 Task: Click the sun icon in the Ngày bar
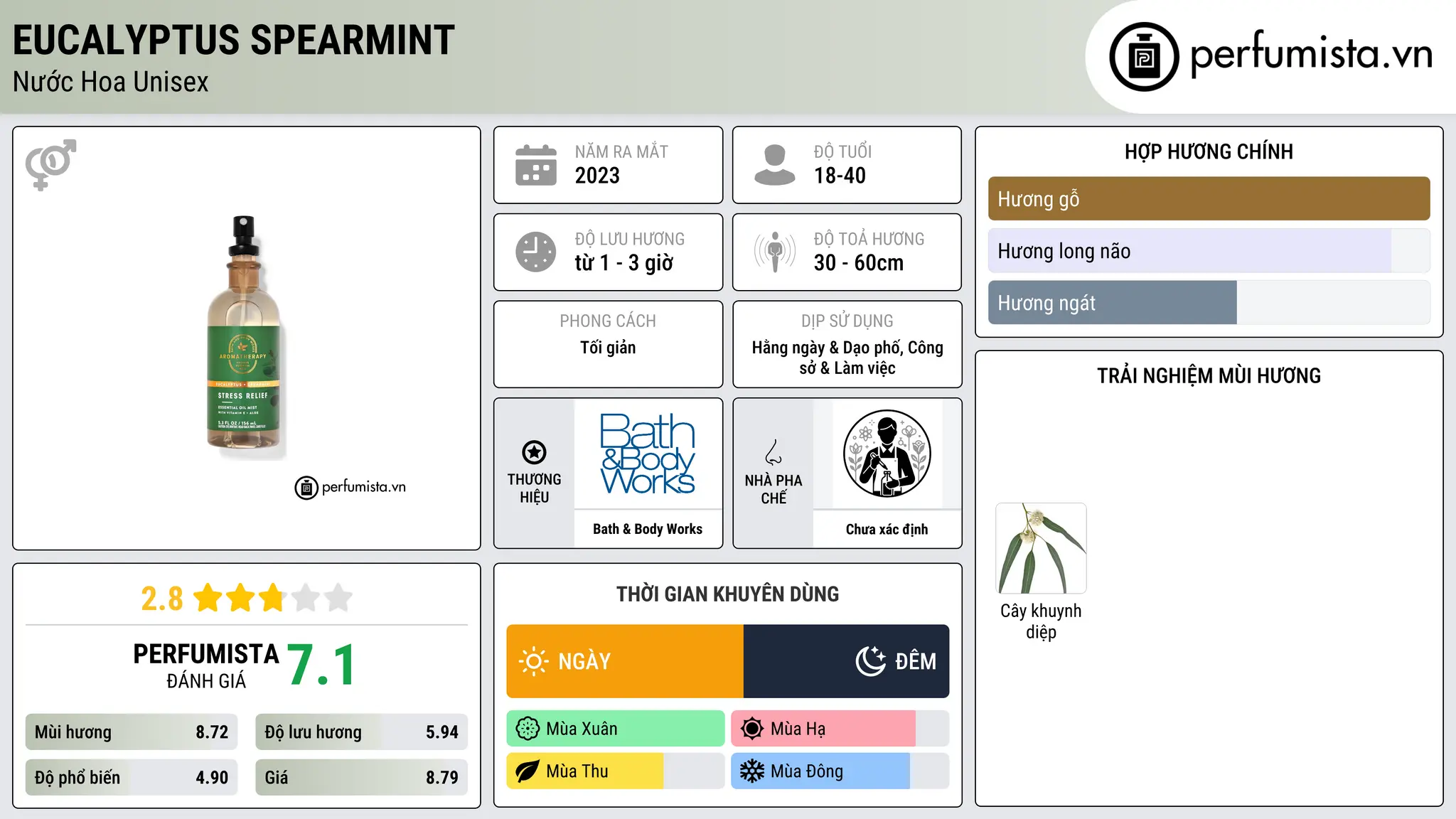pyautogui.click(x=533, y=661)
